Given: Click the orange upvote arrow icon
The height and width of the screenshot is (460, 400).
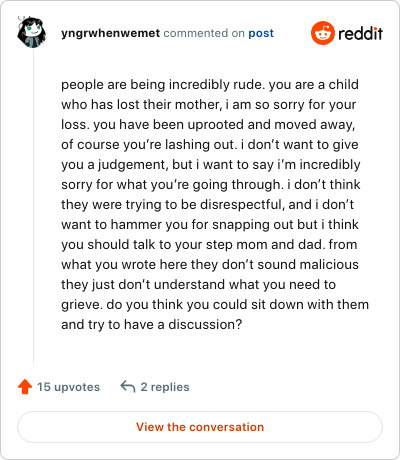Looking at the screenshot, I should [25, 387].
